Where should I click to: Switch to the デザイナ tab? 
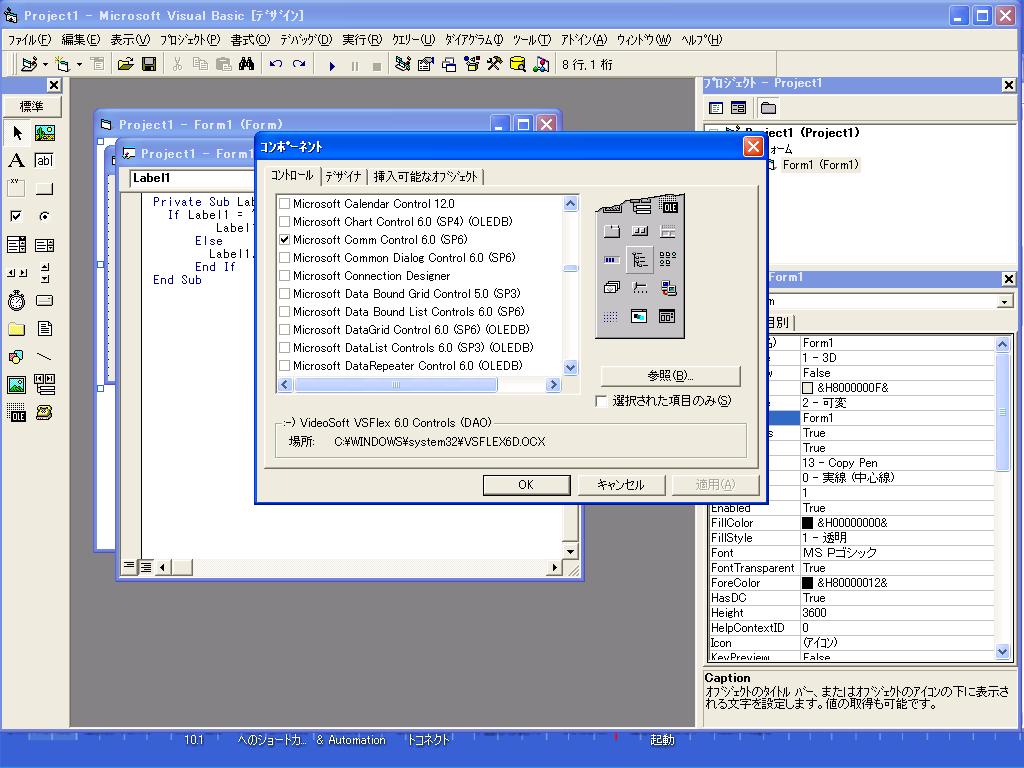344,176
